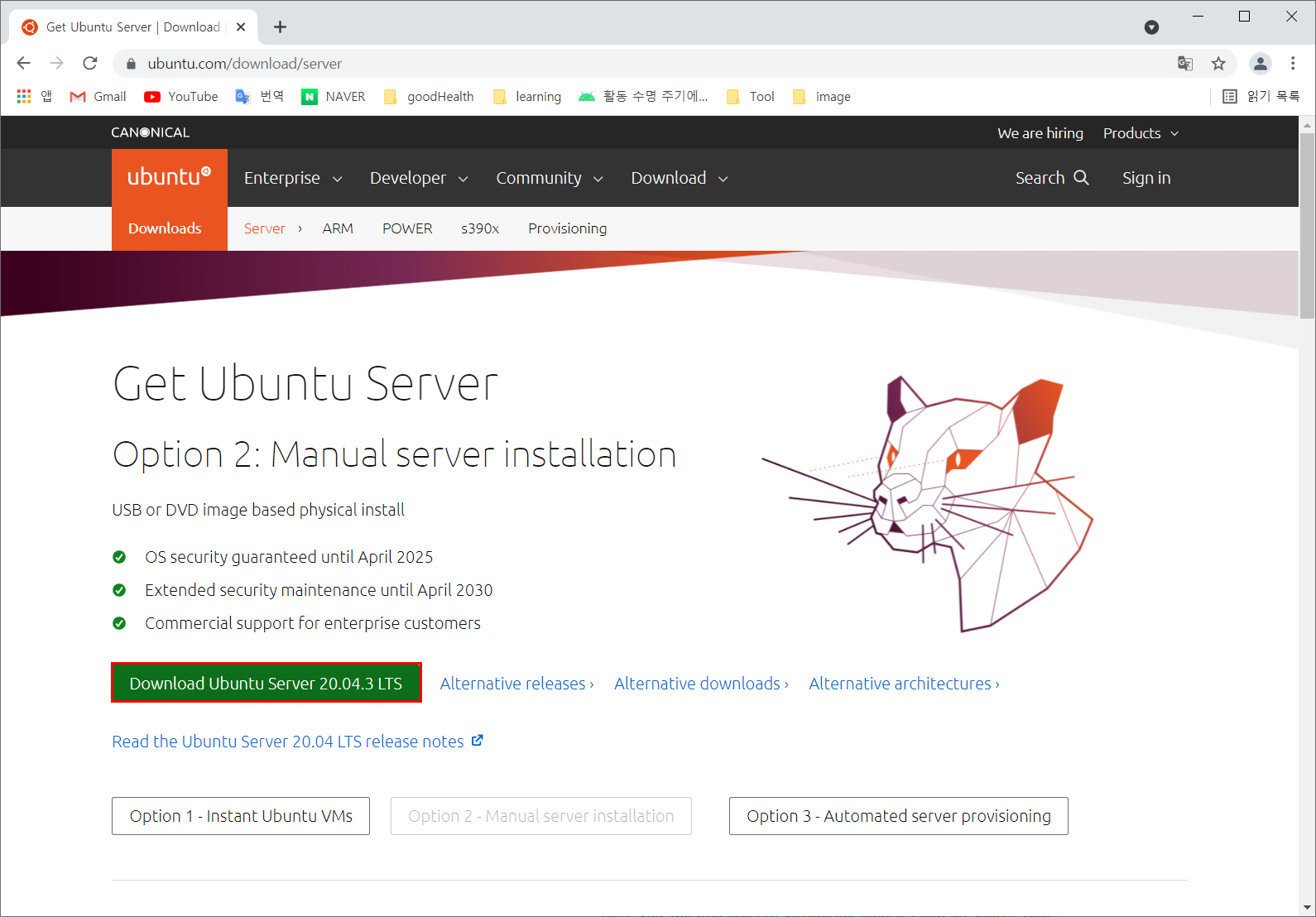Open Alternative downloads link
This screenshot has height=917, width=1316.
(701, 684)
